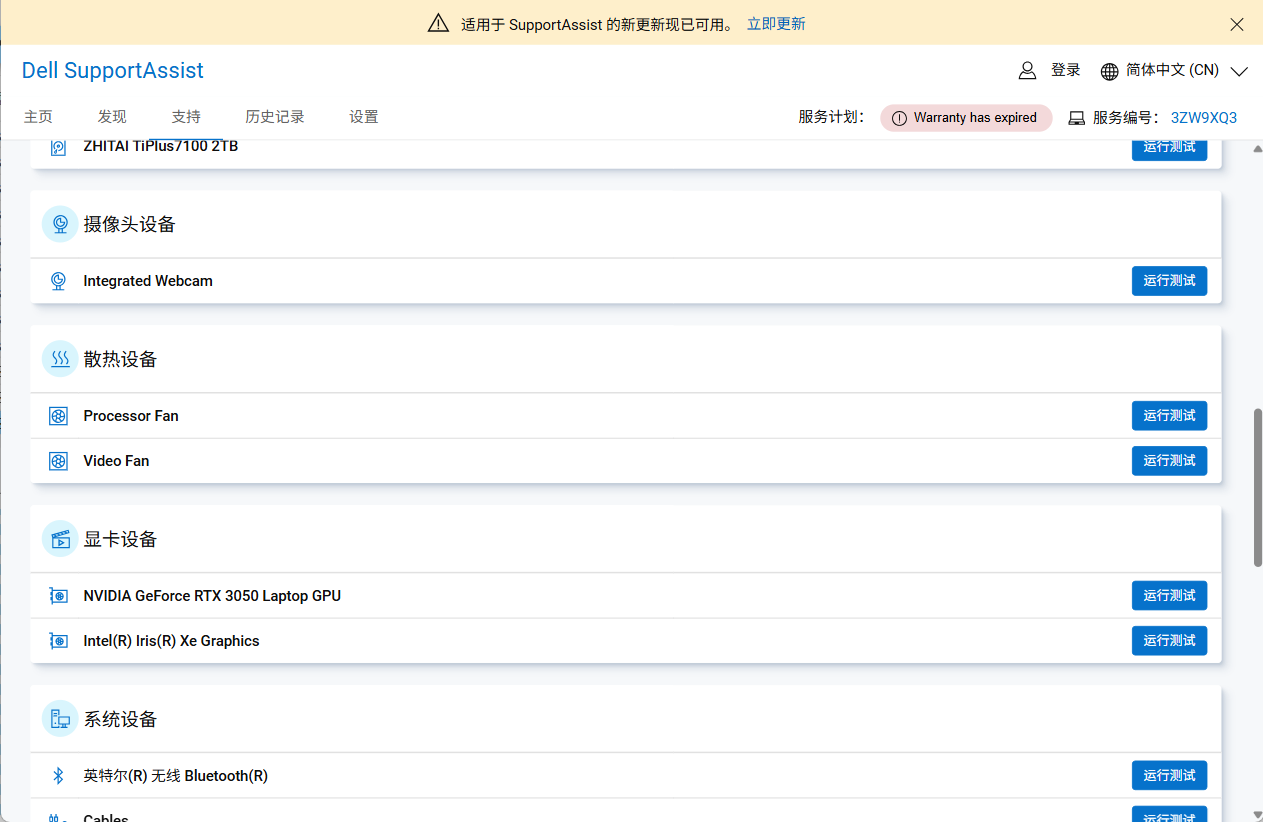1263x822 pixels.
Task: Click the 系统设备 heading
Action: pos(121,719)
